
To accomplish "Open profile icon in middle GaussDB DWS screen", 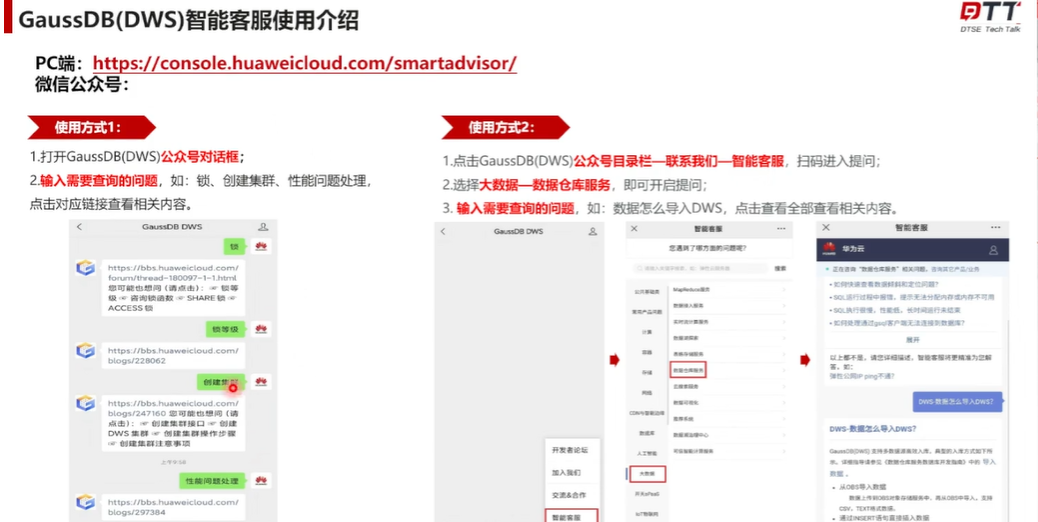I will click(x=592, y=231).
